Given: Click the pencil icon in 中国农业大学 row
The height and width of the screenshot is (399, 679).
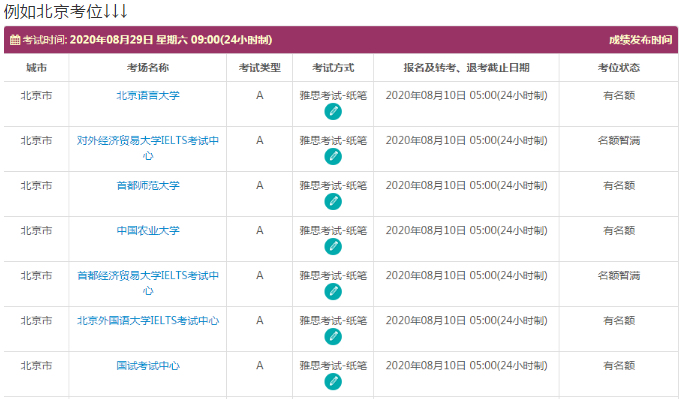Looking at the screenshot, I should pyautogui.click(x=333, y=247).
